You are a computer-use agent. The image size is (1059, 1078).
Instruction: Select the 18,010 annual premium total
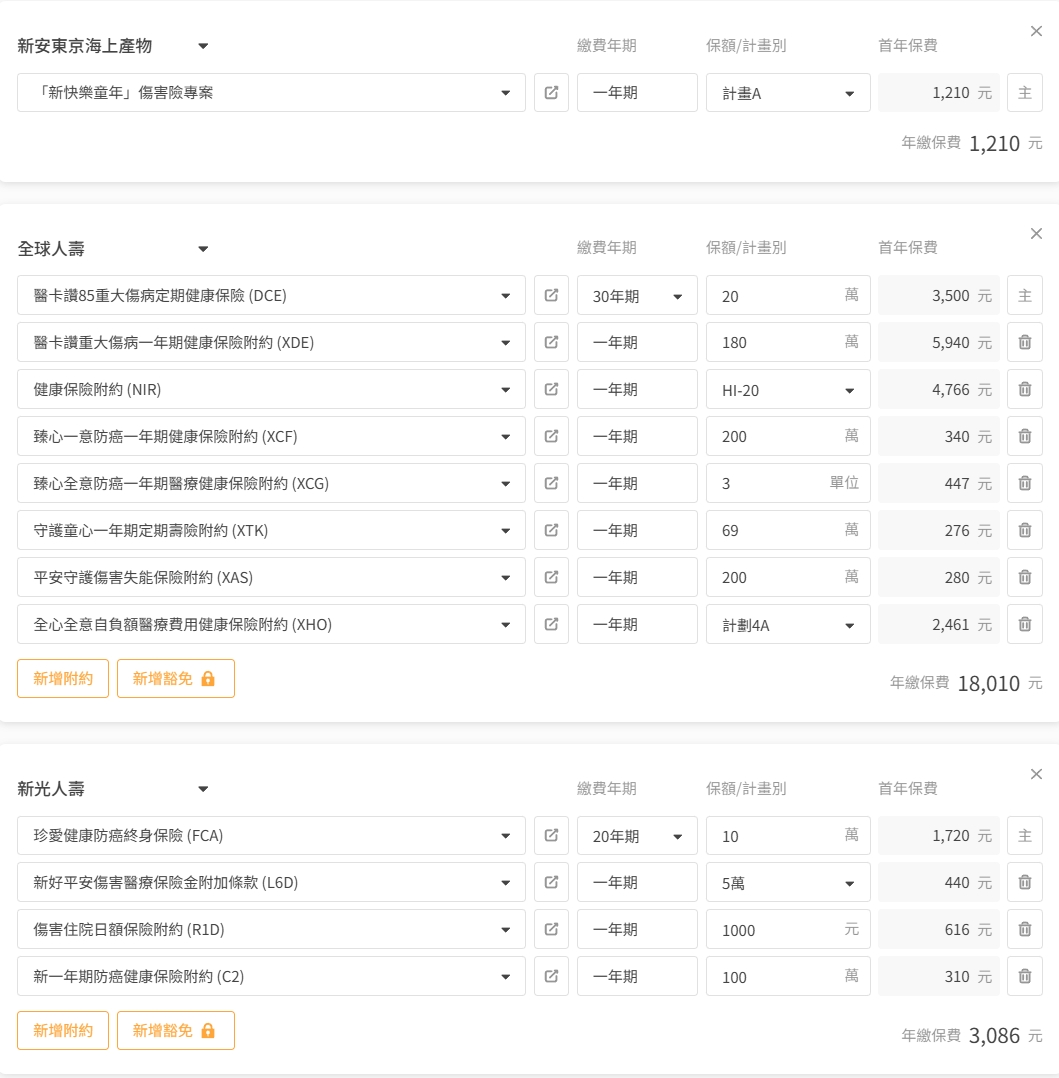tap(988, 683)
